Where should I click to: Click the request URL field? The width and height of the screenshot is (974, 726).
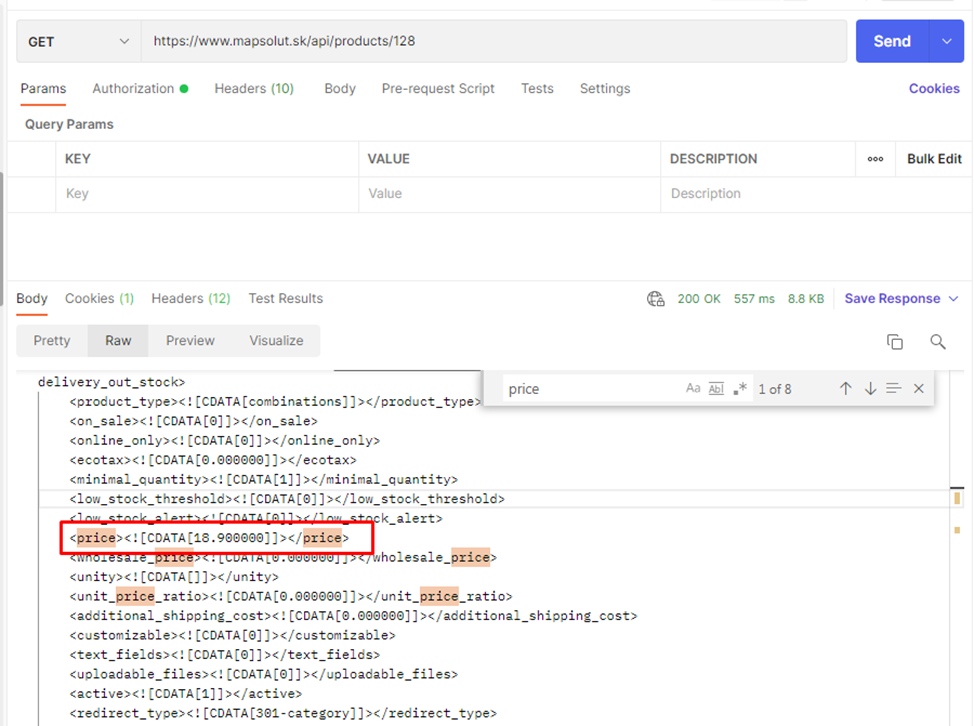(x=494, y=42)
